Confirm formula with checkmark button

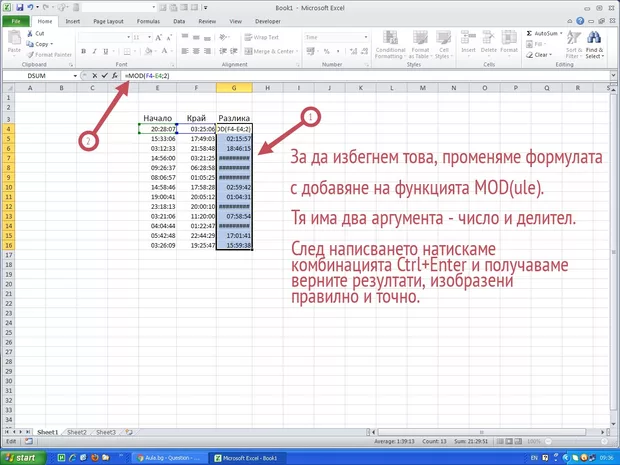tap(104, 76)
